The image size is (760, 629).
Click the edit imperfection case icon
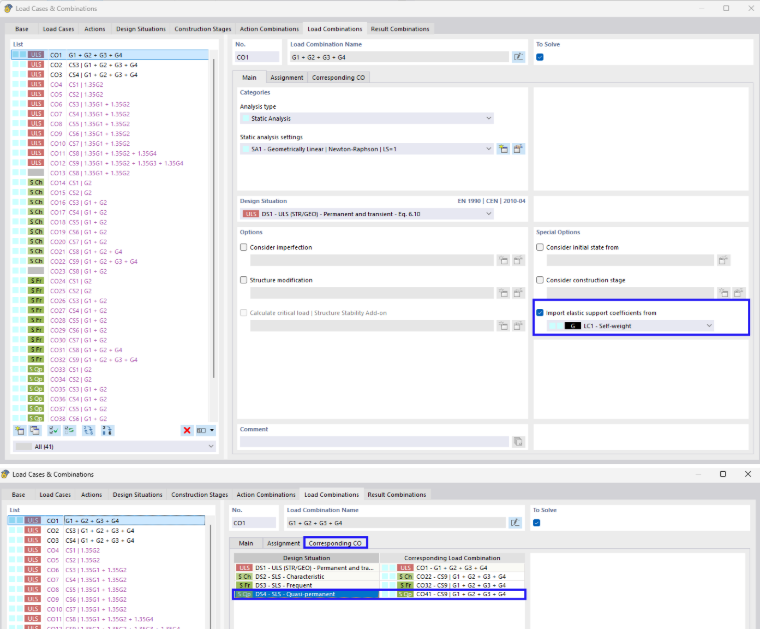518,261
